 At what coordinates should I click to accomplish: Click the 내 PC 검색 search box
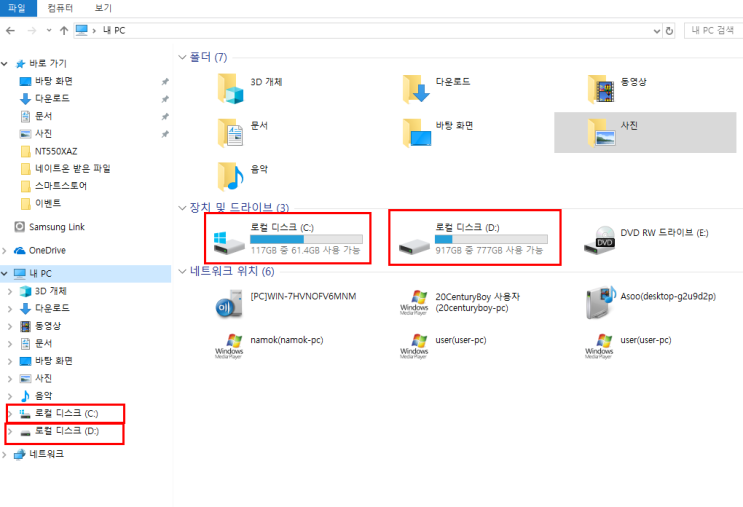pyautogui.click(x=714, y=31)
